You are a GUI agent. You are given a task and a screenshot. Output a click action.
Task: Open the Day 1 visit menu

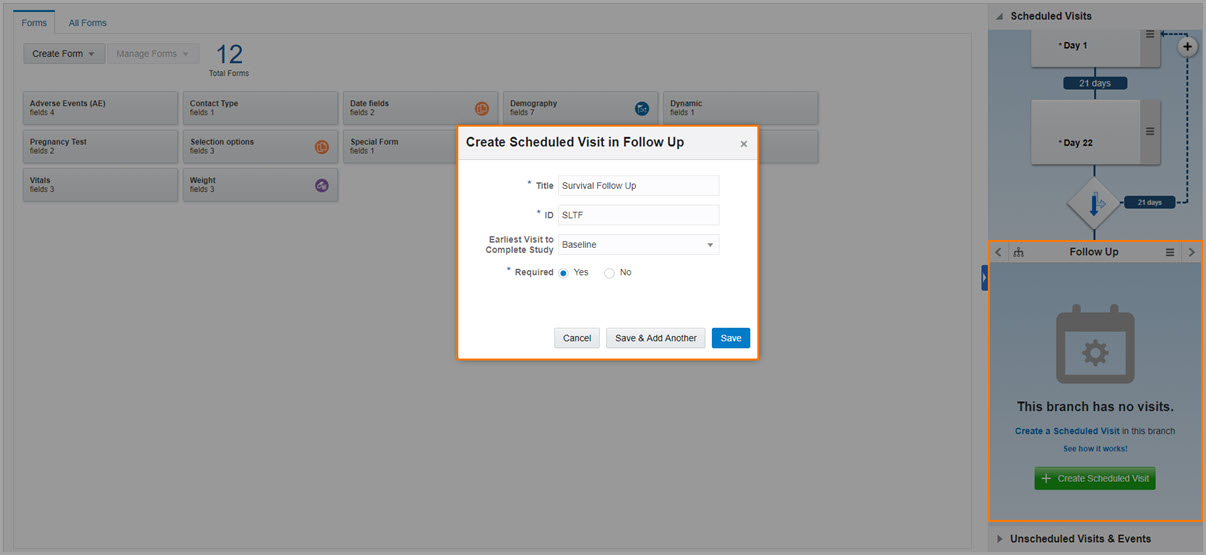coord(1150,34)
